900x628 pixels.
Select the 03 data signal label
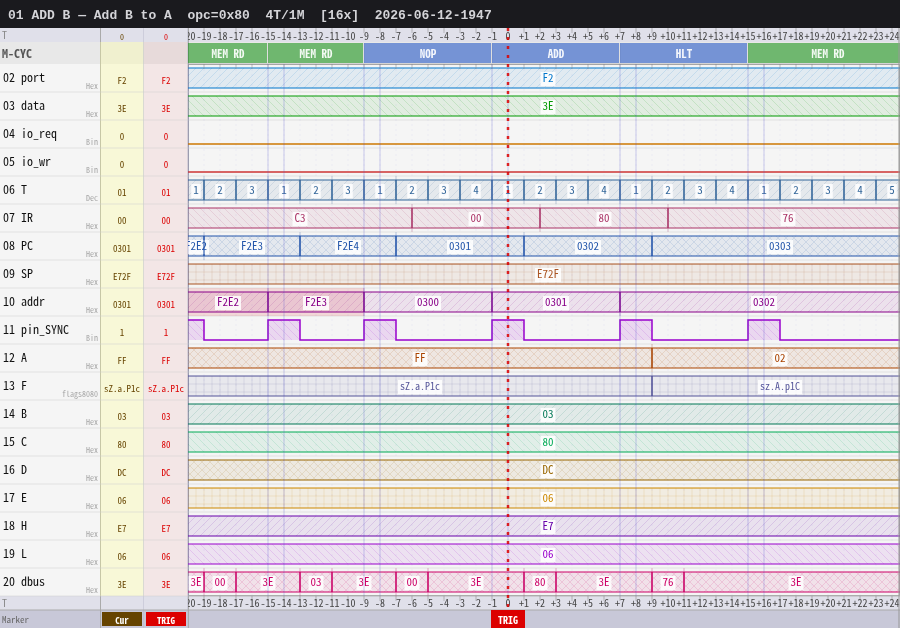pos(24,106)
